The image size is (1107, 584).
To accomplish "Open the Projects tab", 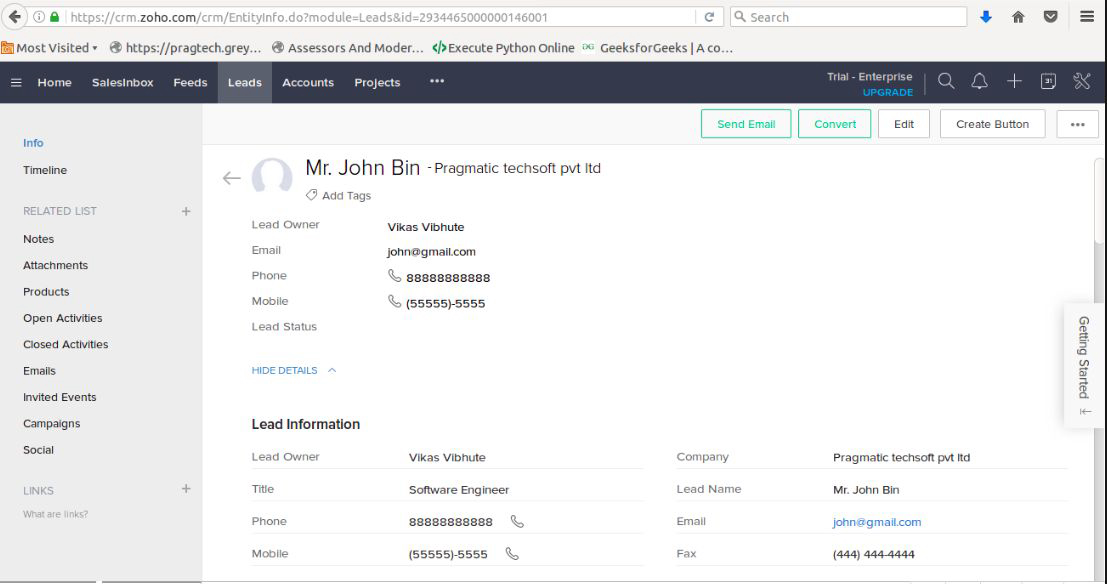I will coord(377,83).
